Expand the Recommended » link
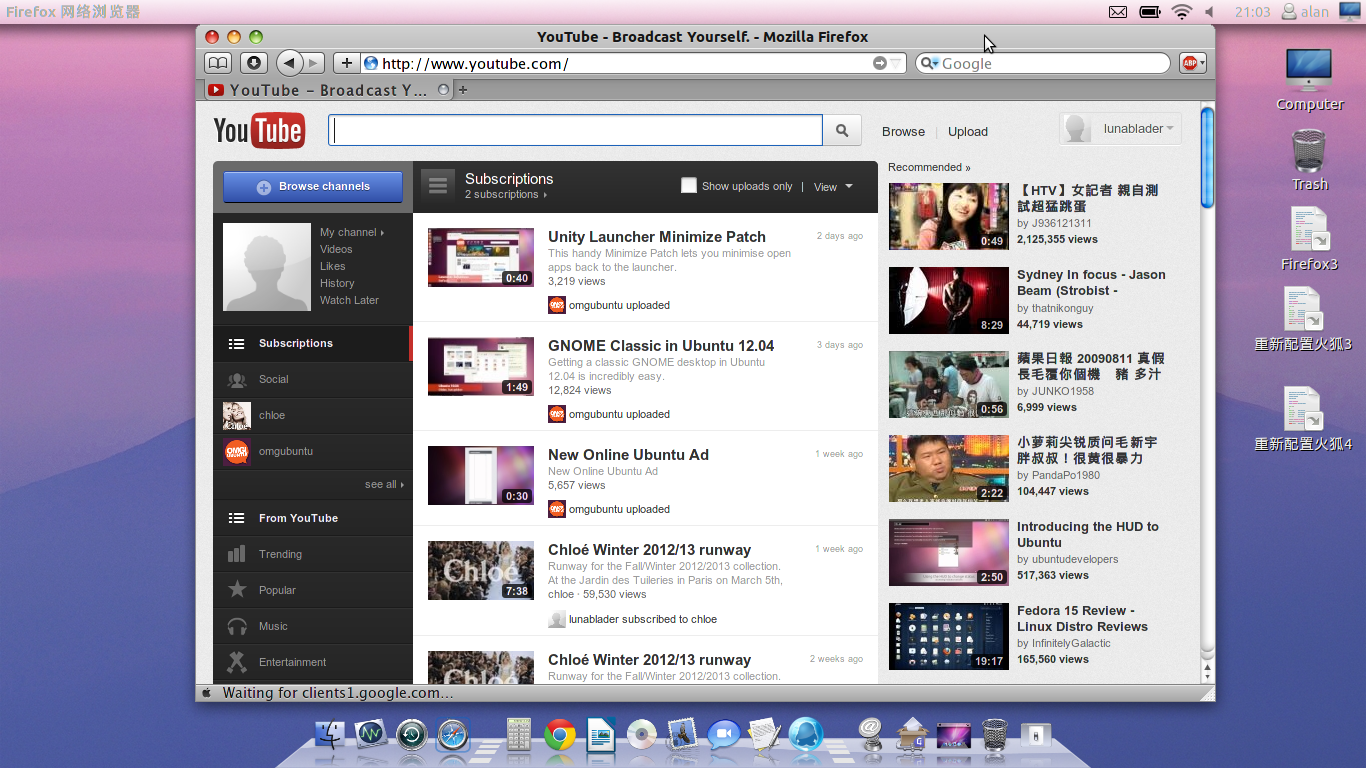Viewport: 1366px width, 768px height. tap(929, 167)
